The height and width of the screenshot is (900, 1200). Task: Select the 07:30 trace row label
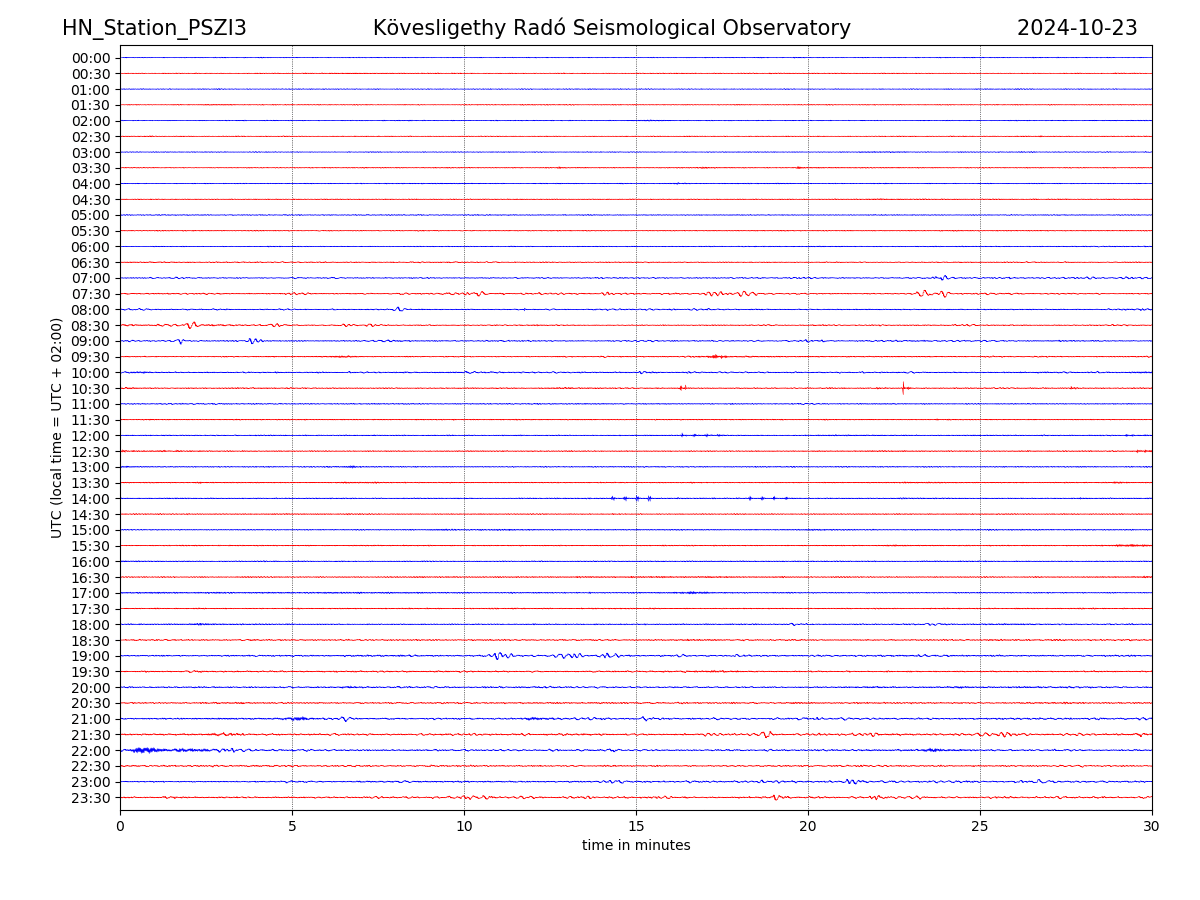(90, 294)
